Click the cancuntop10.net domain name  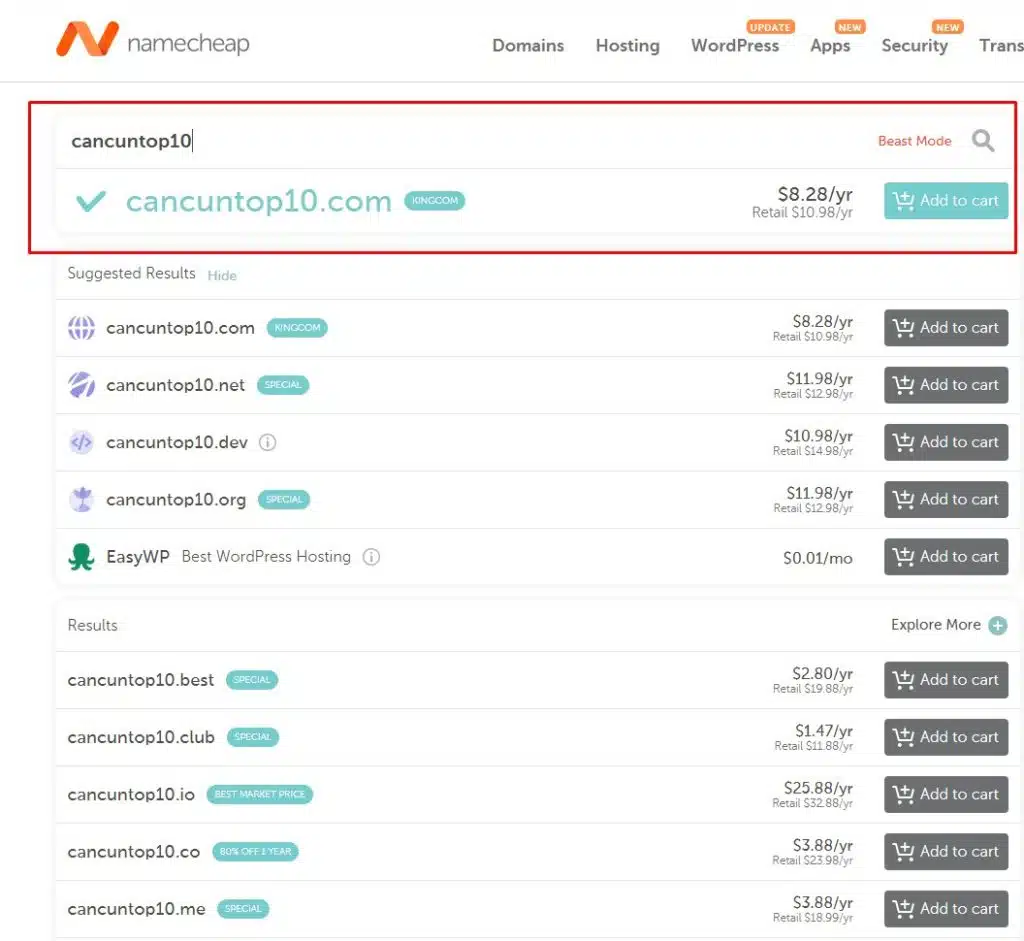[x=176, y=385]
